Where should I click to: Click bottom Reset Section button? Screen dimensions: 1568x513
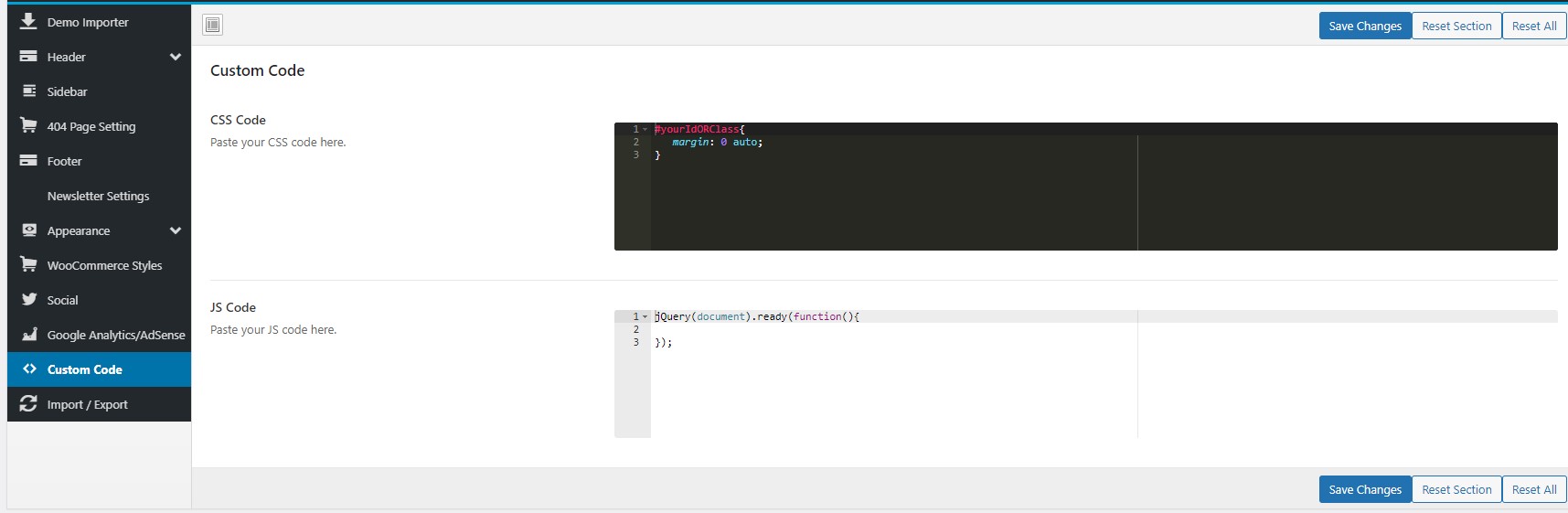(1456, 489)
